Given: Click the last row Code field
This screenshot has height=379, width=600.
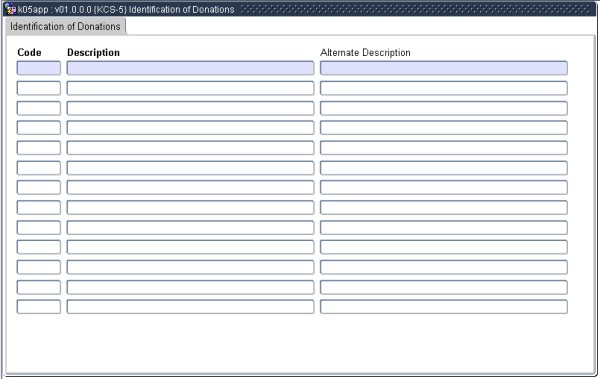Looking at the screenshot, I should [39, 307].
